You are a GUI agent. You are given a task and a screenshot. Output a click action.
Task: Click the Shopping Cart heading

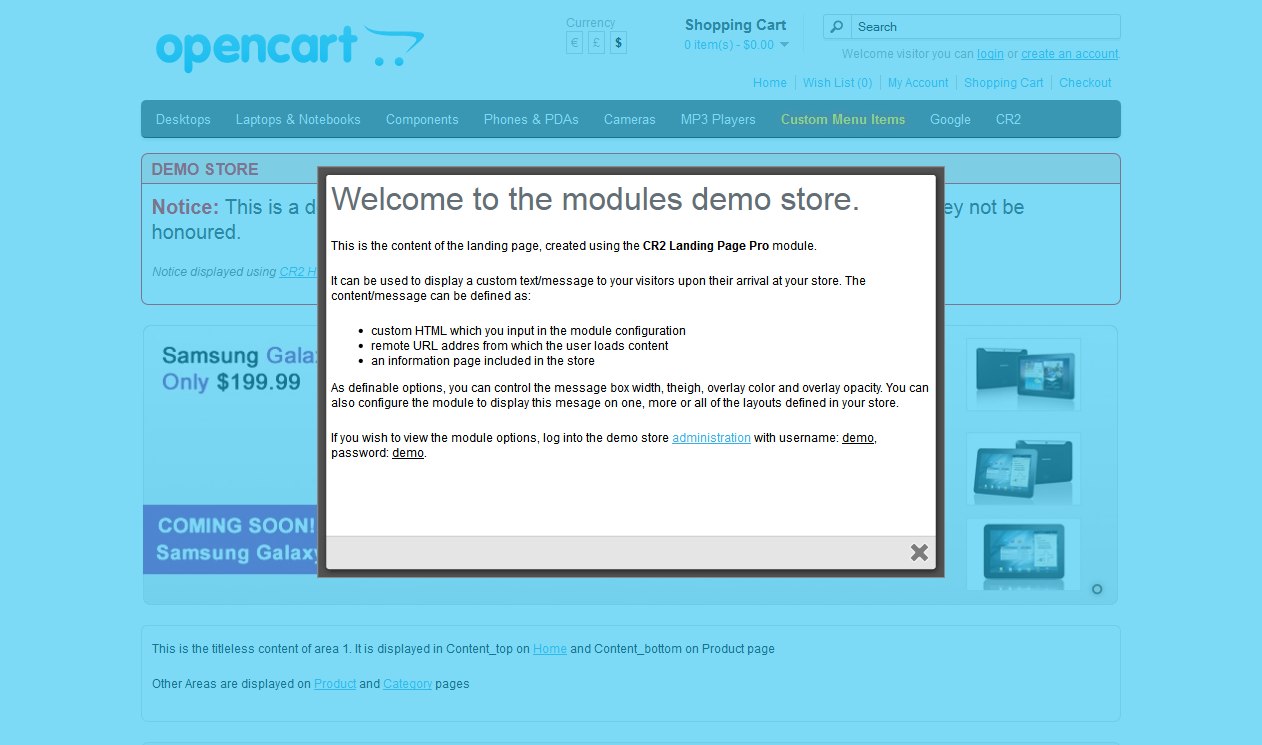point(736,25)
